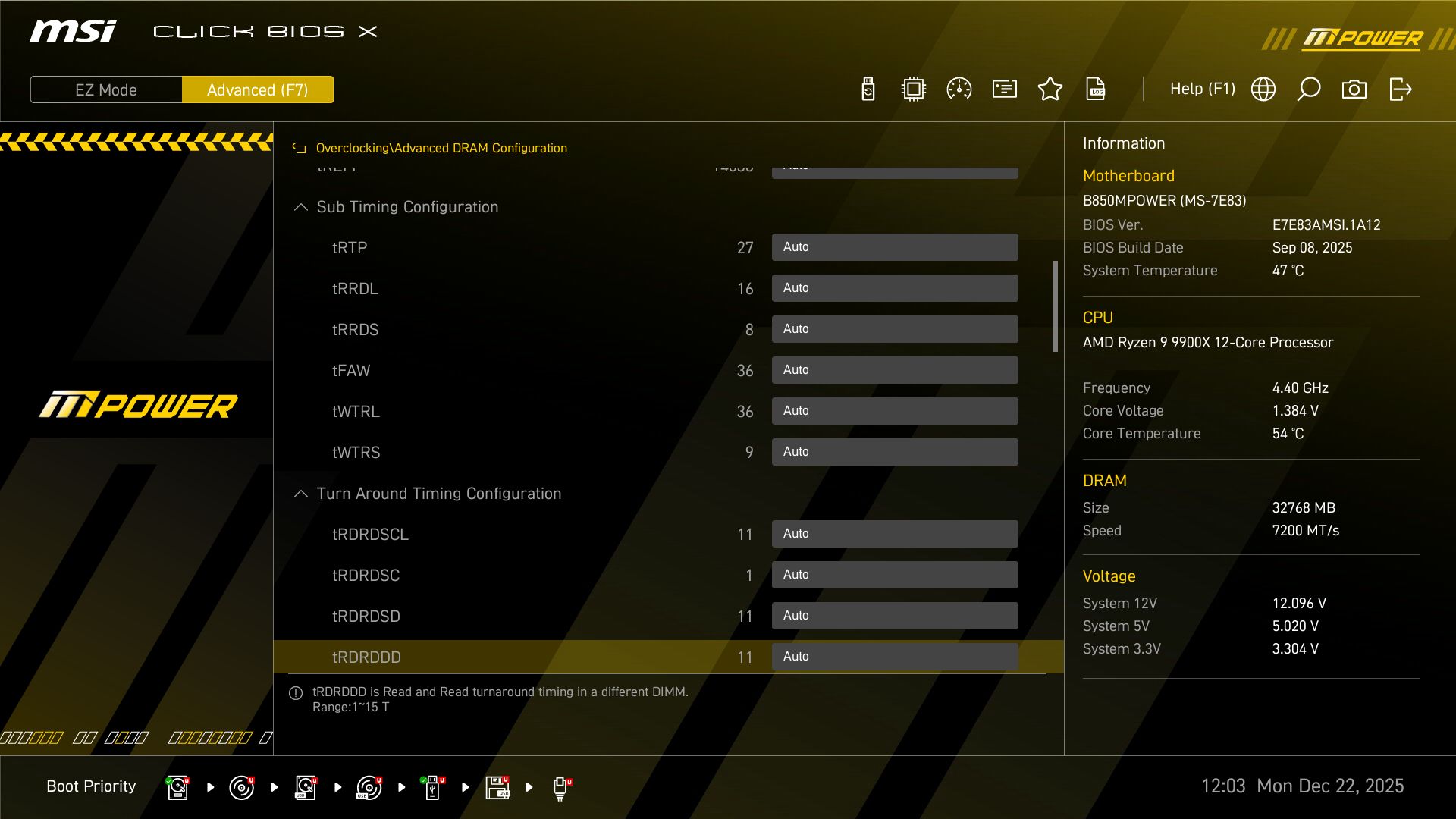This screenshot has height=819, width=1456.
Task: Change language via the globe icon
Action: (x=1263, y=89)
